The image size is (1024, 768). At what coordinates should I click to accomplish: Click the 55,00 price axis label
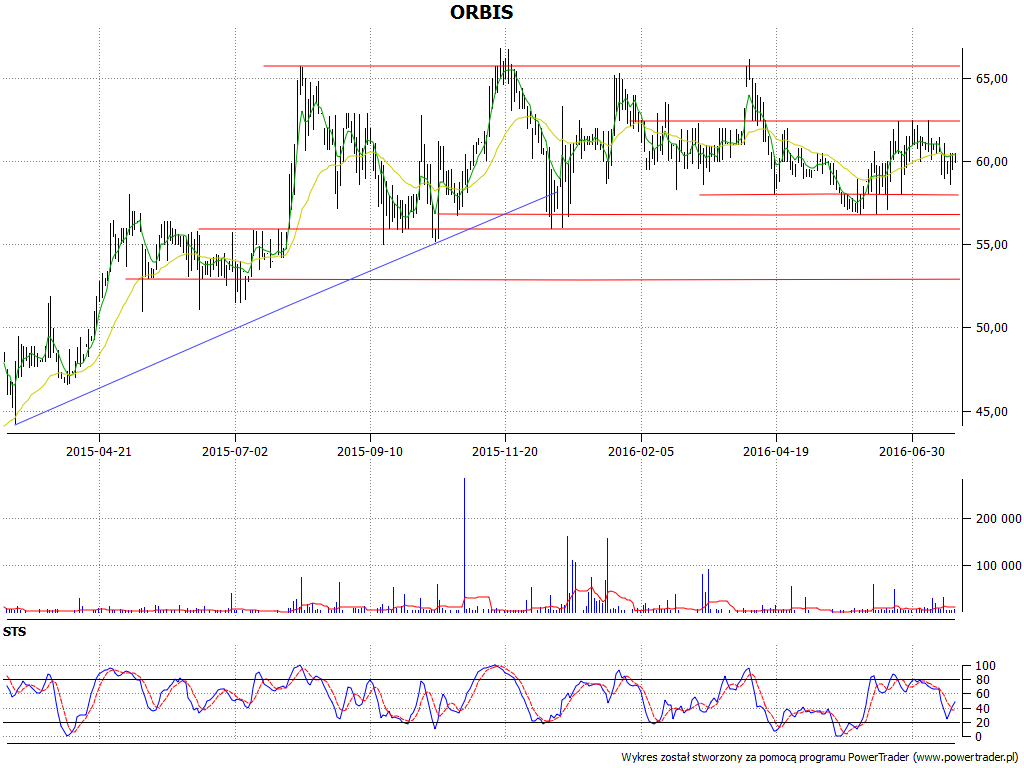click(x=991, y=244)
